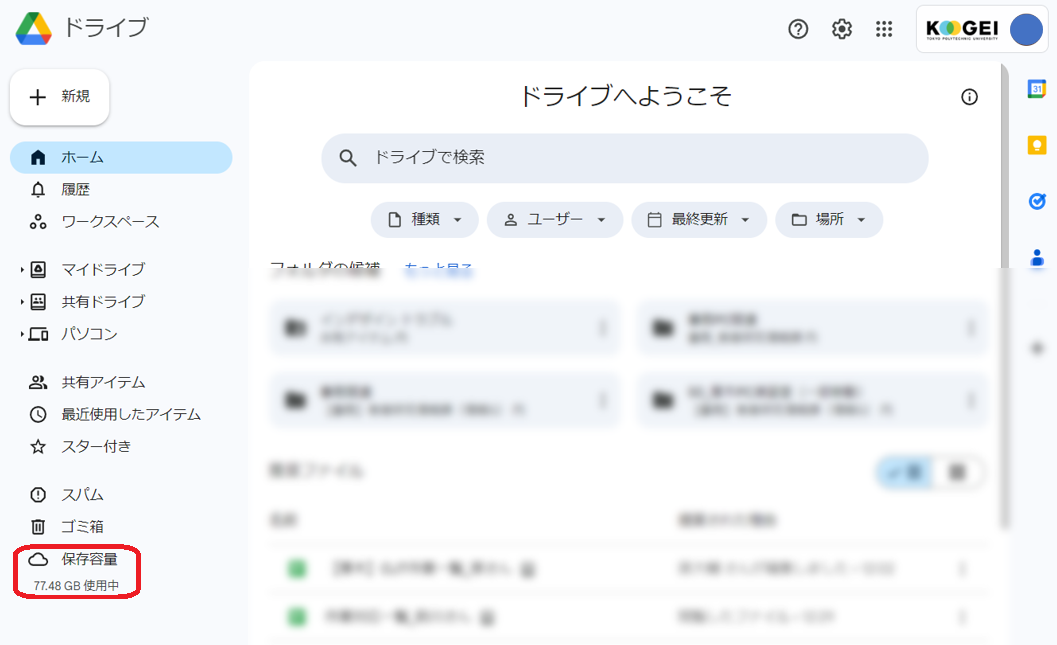
Task: Click the ドライブで検索 search field
Action: [625, 158]
